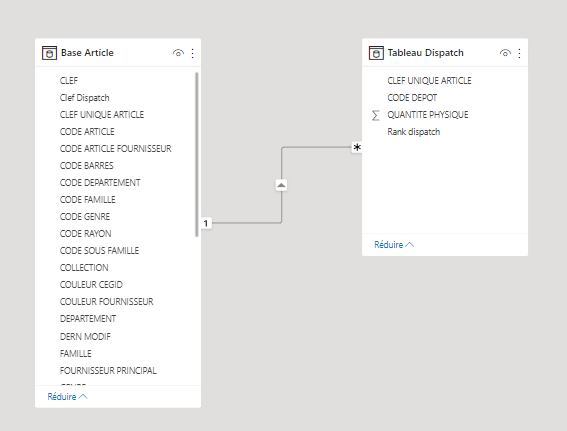Select the COLLECTION field
The width and height of the screenshot is (567, 431).
pyautogui.click(x=84, y=268)
